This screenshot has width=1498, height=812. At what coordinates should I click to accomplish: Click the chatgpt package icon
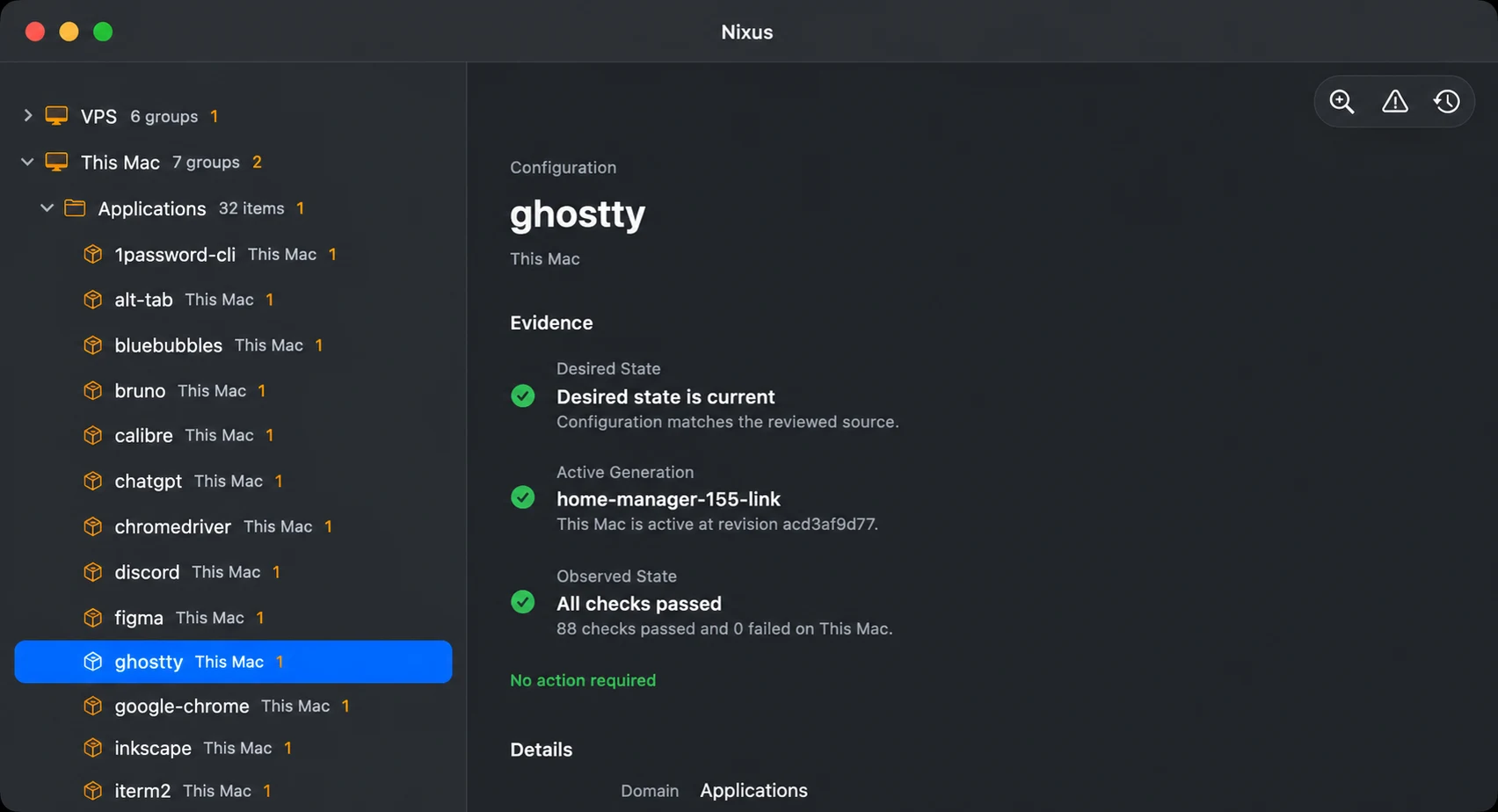(92, 481)
